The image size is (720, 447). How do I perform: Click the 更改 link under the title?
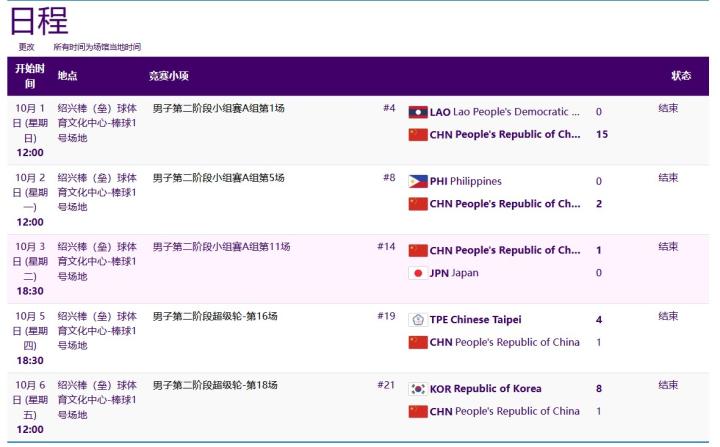pos(26,47)
